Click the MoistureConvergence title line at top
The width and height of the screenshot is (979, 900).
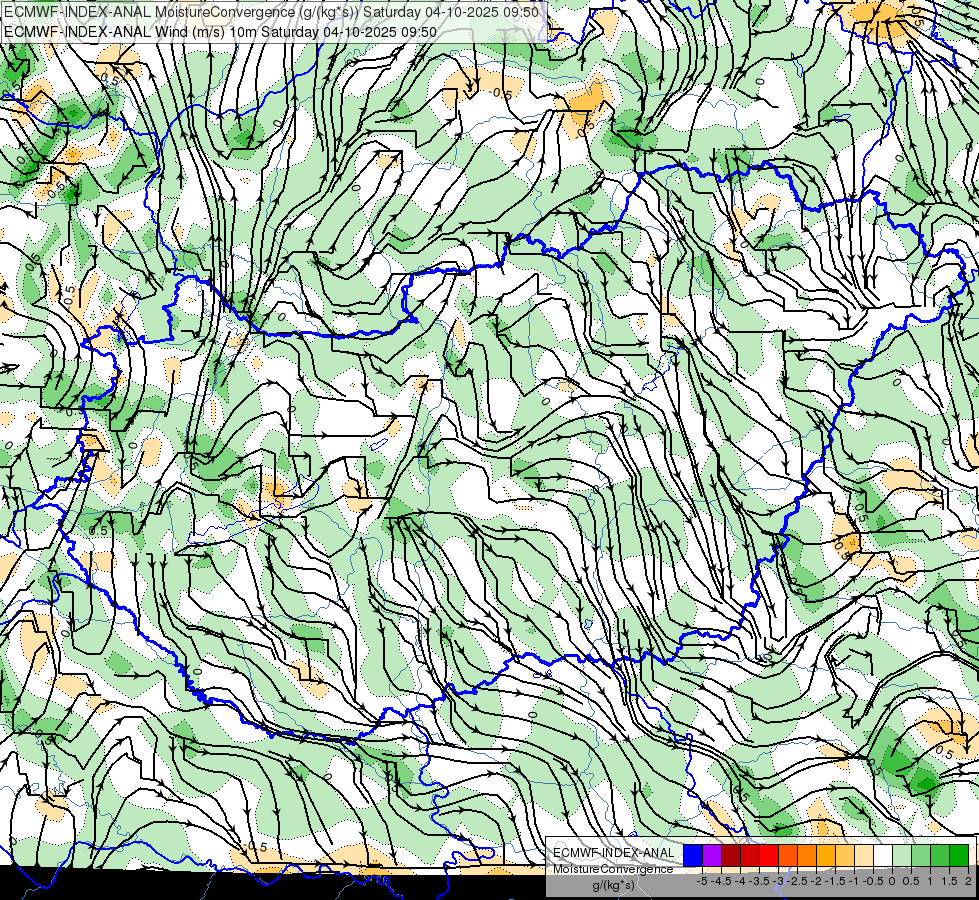(x=271, y=12)
